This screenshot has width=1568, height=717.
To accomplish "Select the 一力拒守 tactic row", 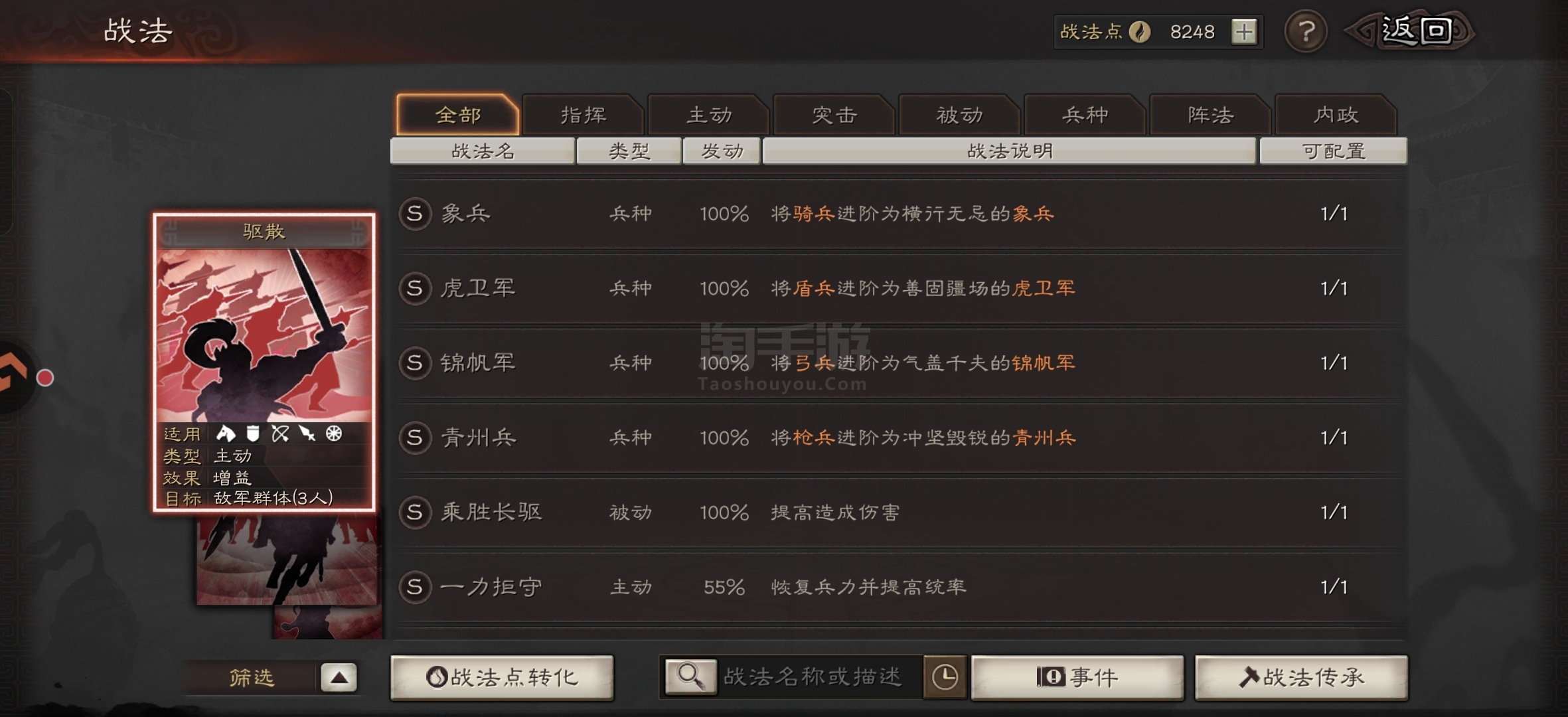I will [902, 587].
